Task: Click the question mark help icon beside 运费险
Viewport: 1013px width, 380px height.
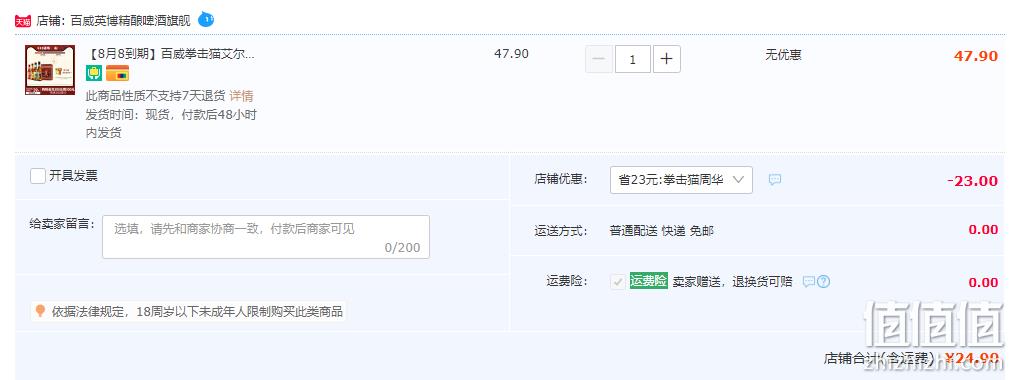Action: tap(823, 282)
